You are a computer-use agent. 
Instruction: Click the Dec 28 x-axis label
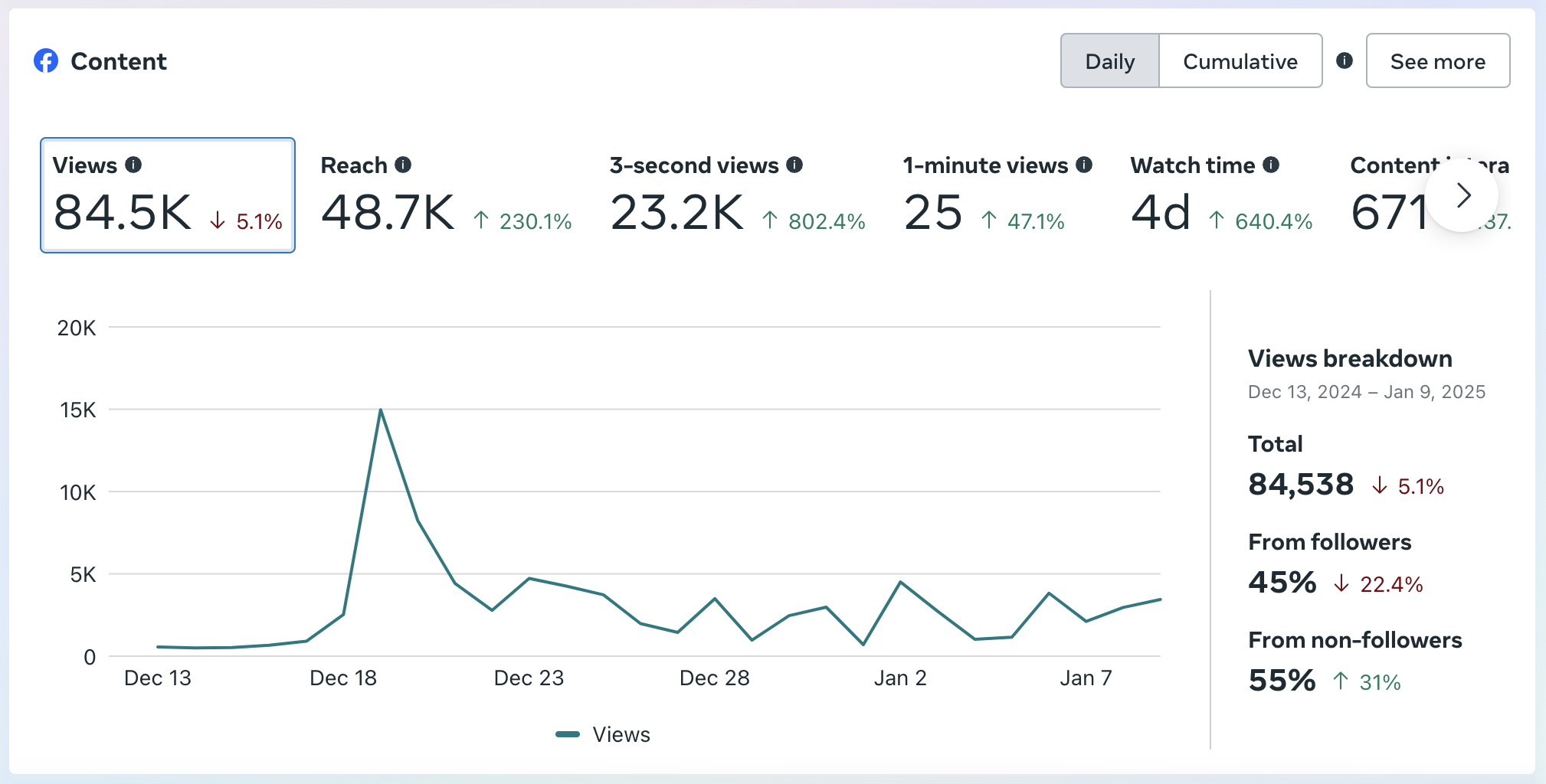click(x=715, y=678)
